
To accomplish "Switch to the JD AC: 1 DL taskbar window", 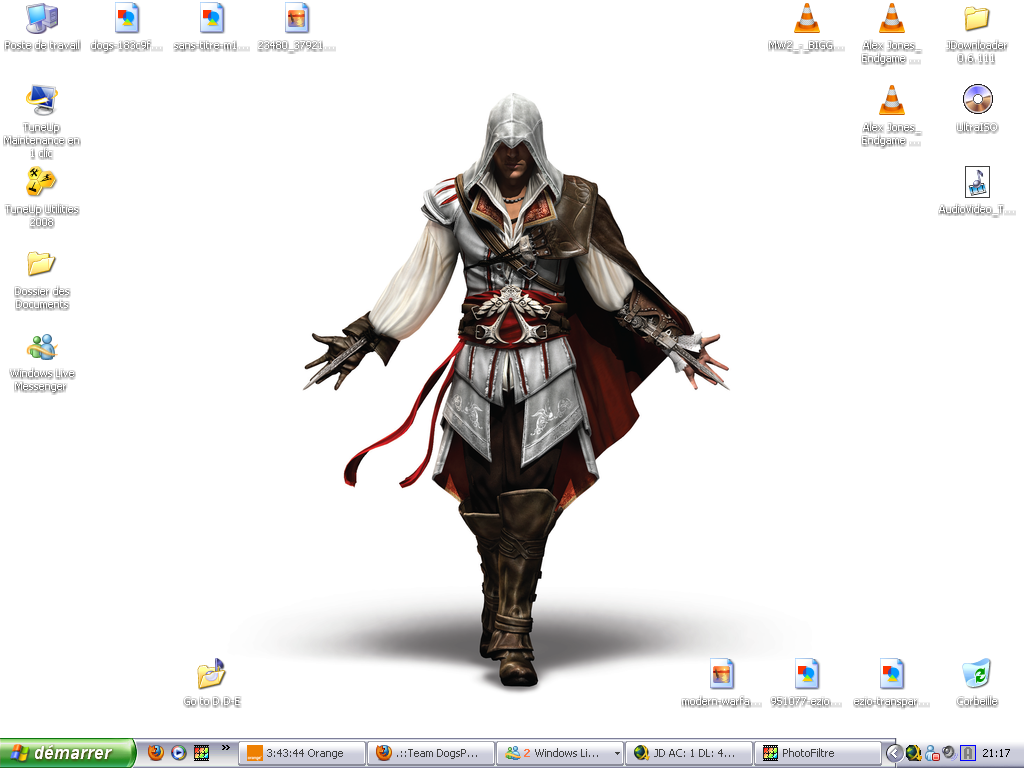I will (688, 753).
